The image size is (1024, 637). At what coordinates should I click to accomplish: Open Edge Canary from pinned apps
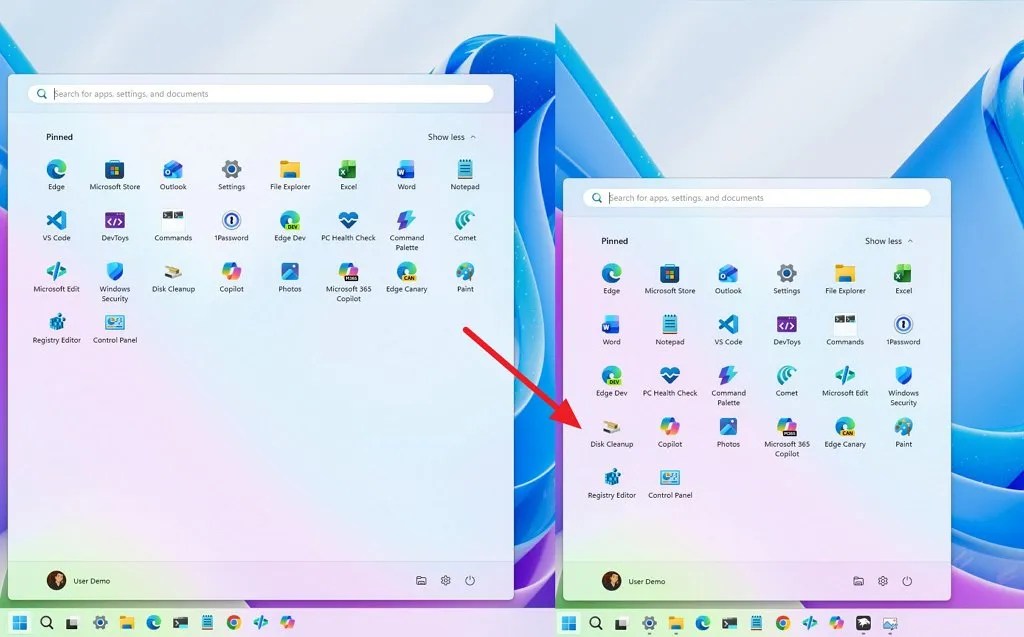click(406, 273)
